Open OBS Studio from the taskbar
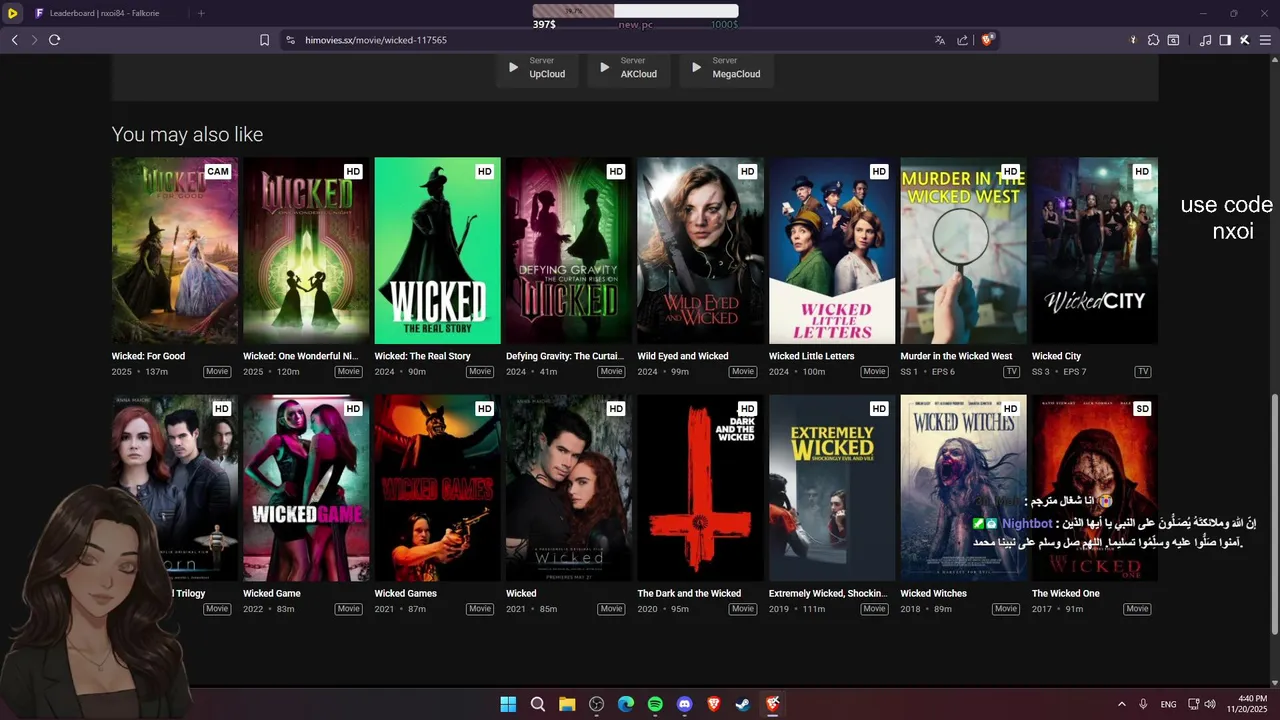This screenshot has height=720, width=1280. (597, 704)
